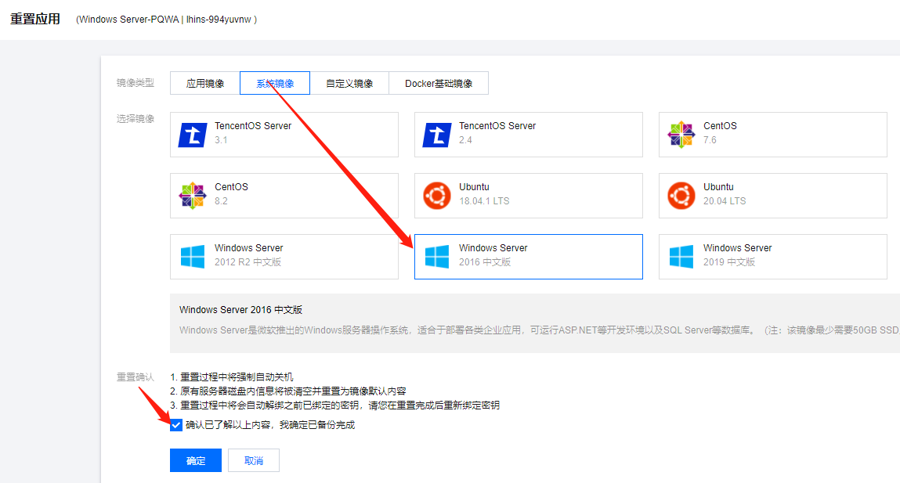Uncheck the backup confirmation checkbox
Screen dimensions: 900x483
(176, 425)
